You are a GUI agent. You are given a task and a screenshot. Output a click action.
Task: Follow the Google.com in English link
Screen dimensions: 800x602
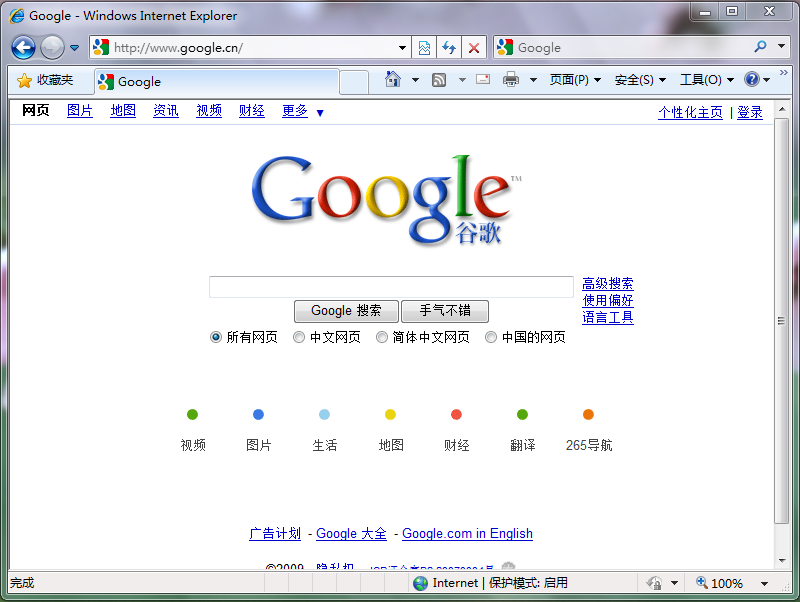(x=467, y=534)
